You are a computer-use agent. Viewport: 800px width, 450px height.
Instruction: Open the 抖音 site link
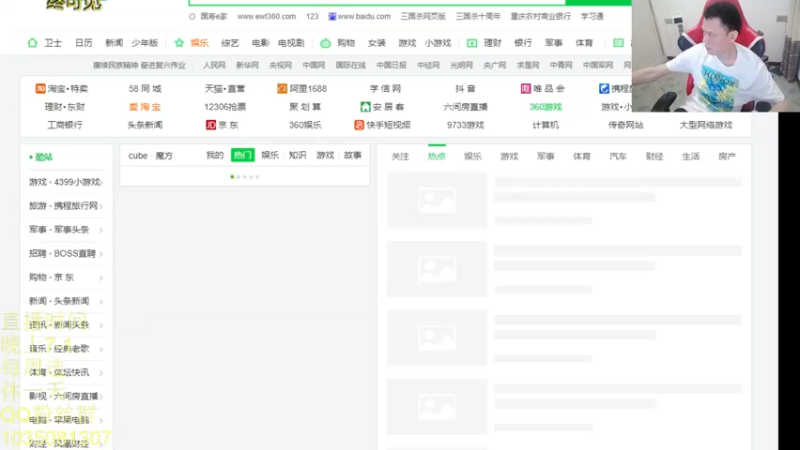[465, 89]
